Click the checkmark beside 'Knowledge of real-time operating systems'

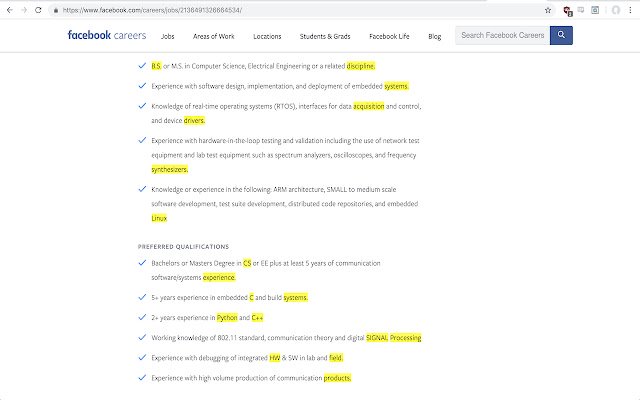pos(142,105)
